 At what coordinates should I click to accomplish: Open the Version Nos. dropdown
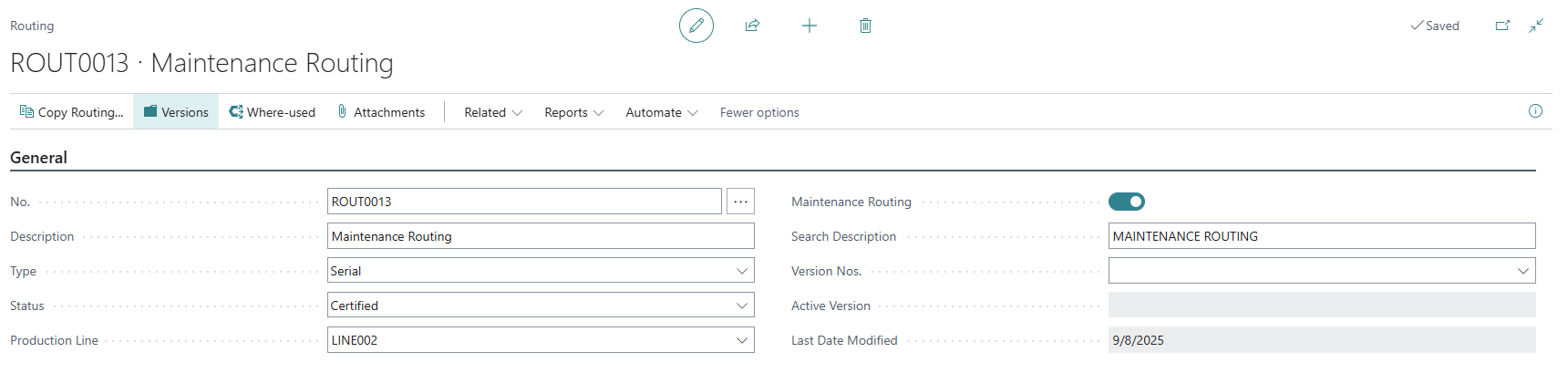coord(1523,271)
